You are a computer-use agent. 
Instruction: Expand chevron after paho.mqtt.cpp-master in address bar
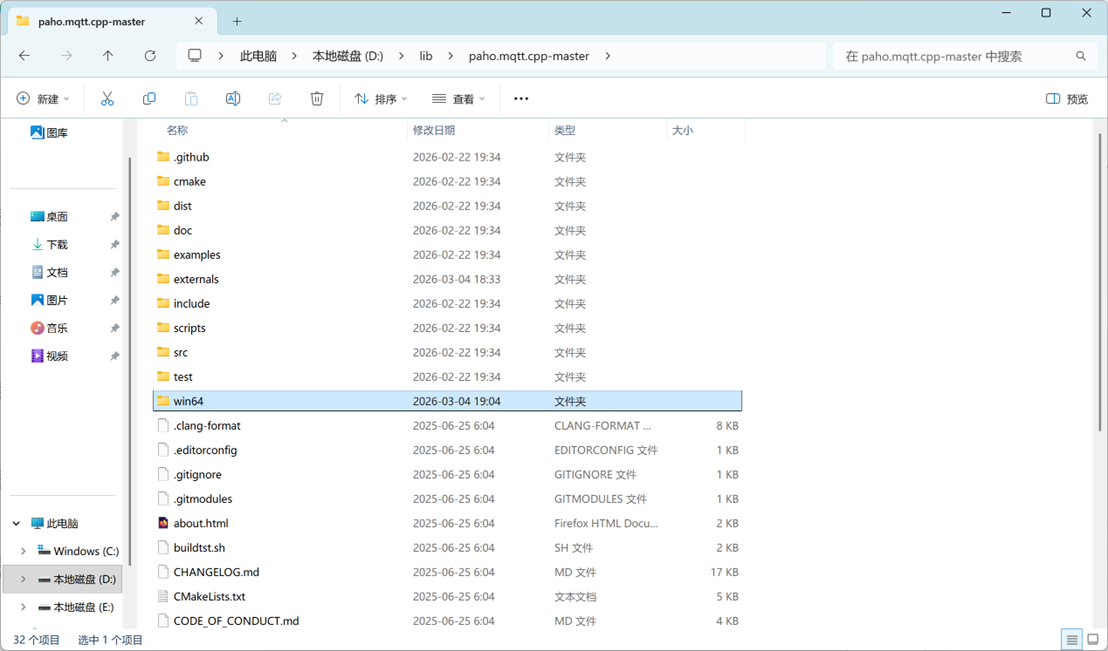click(608, 56)
